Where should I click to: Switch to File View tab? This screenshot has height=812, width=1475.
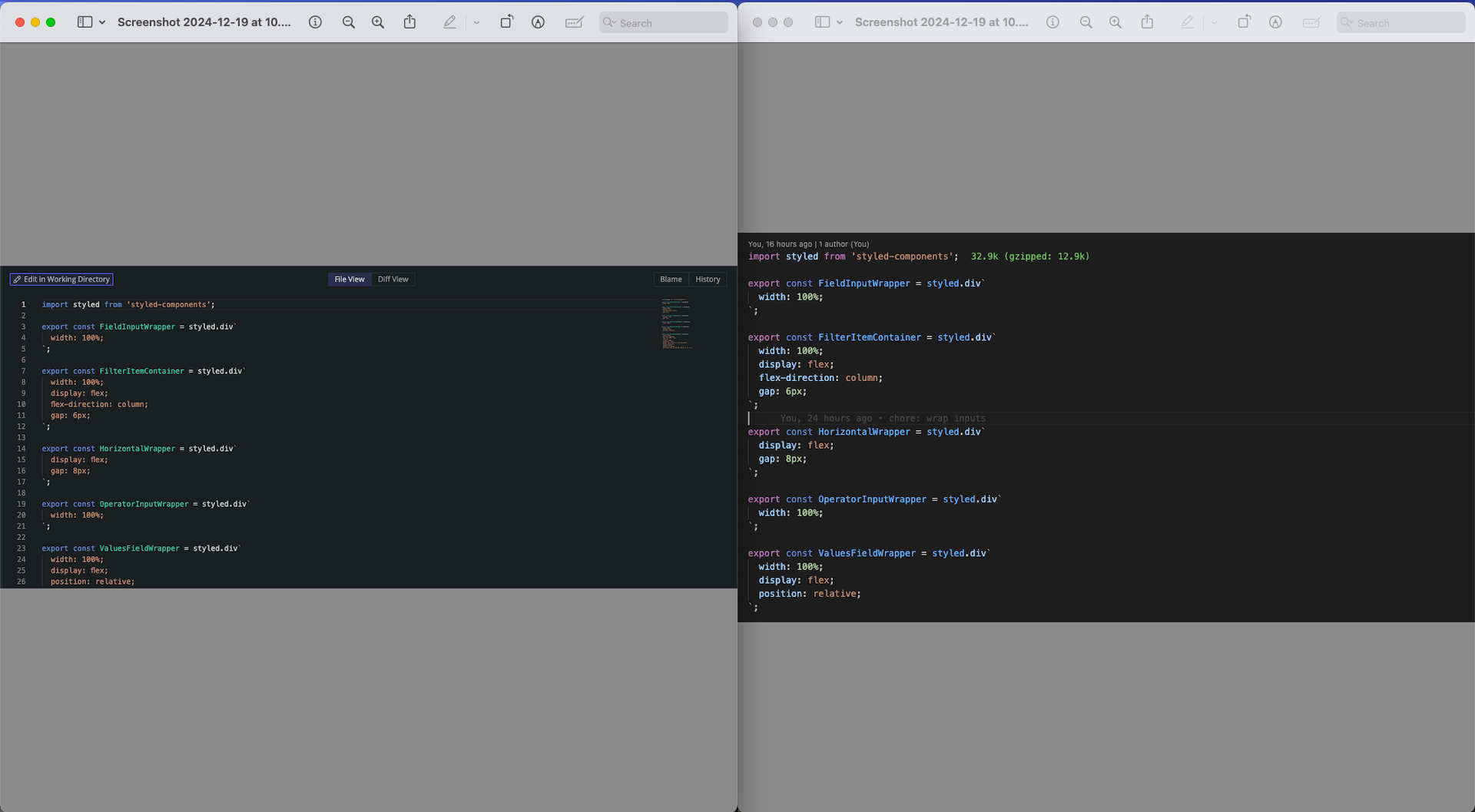click(350, 279)
